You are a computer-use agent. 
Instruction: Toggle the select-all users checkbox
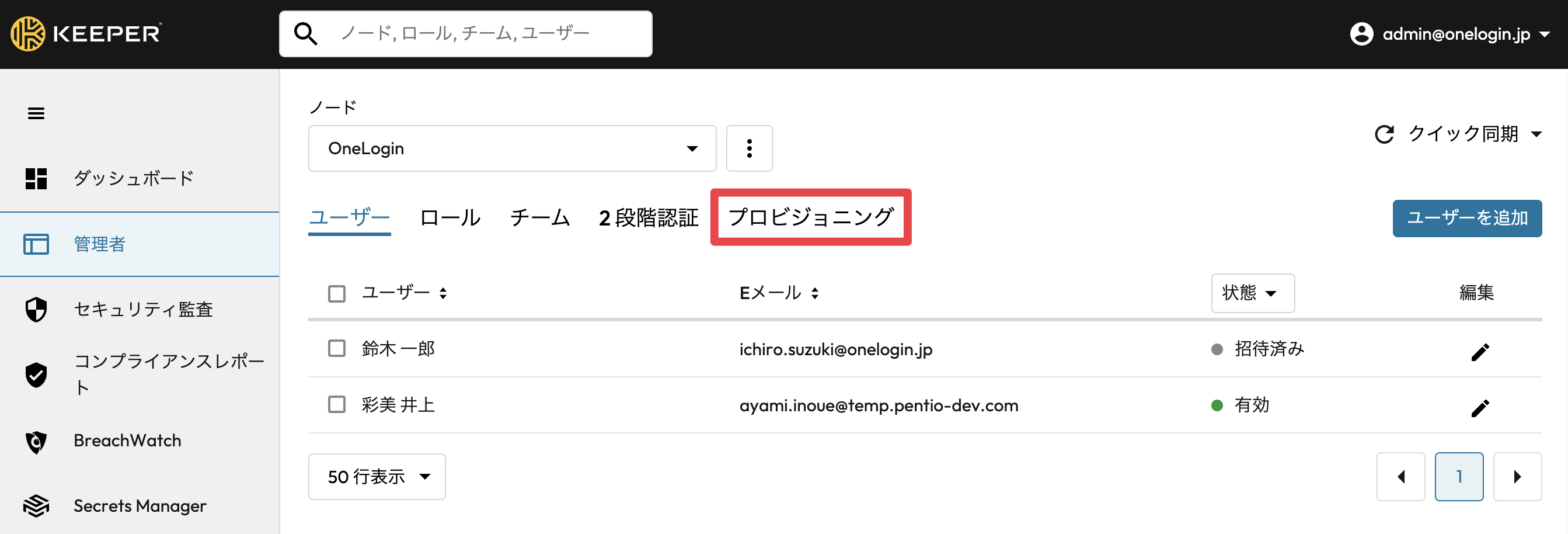pyautogui.click(x=337, y=293)
